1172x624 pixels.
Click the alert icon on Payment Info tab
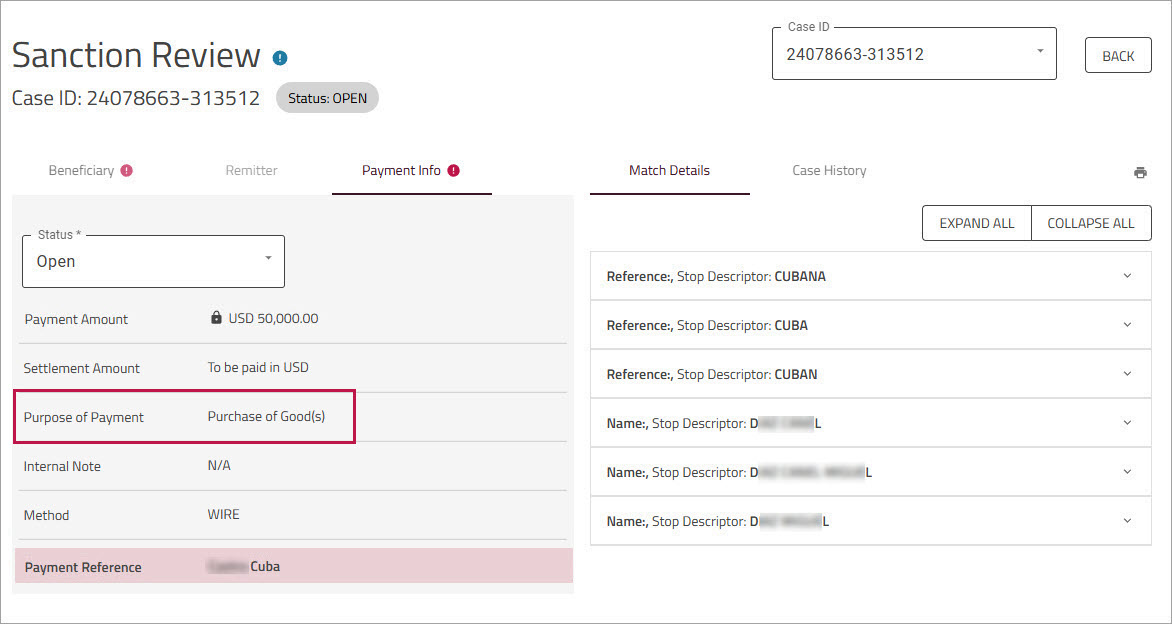click(453, 171)
